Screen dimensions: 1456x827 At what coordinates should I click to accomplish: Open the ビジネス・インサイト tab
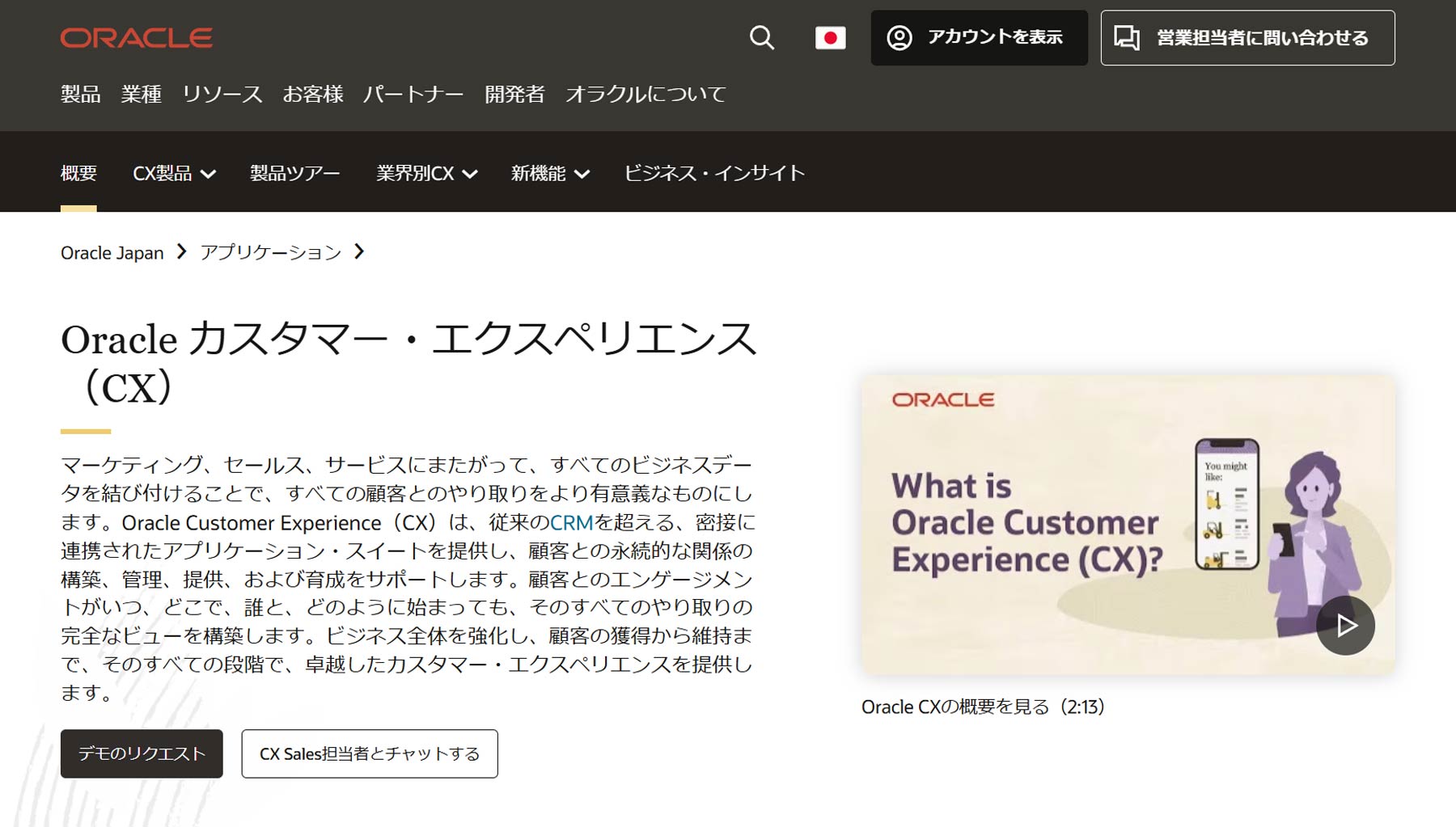(714, 173)
